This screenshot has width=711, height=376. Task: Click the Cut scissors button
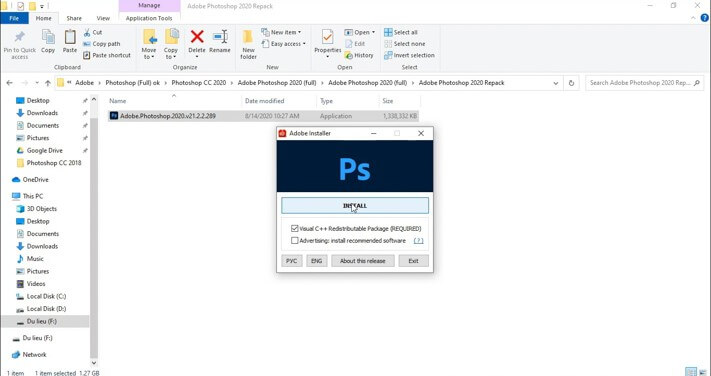pos(93,32)
